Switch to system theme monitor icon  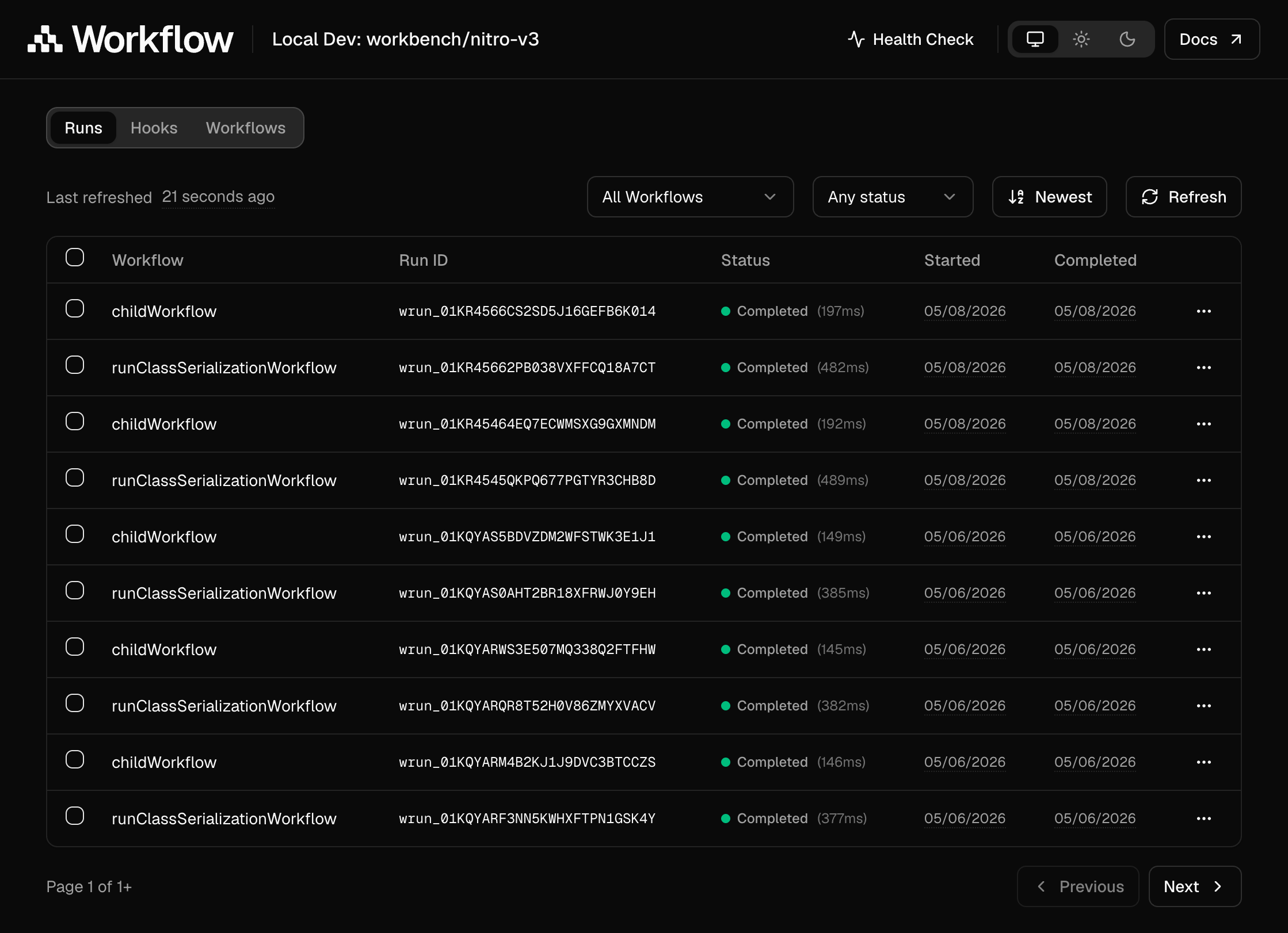pyautogui.click(x=1035, y=39)
